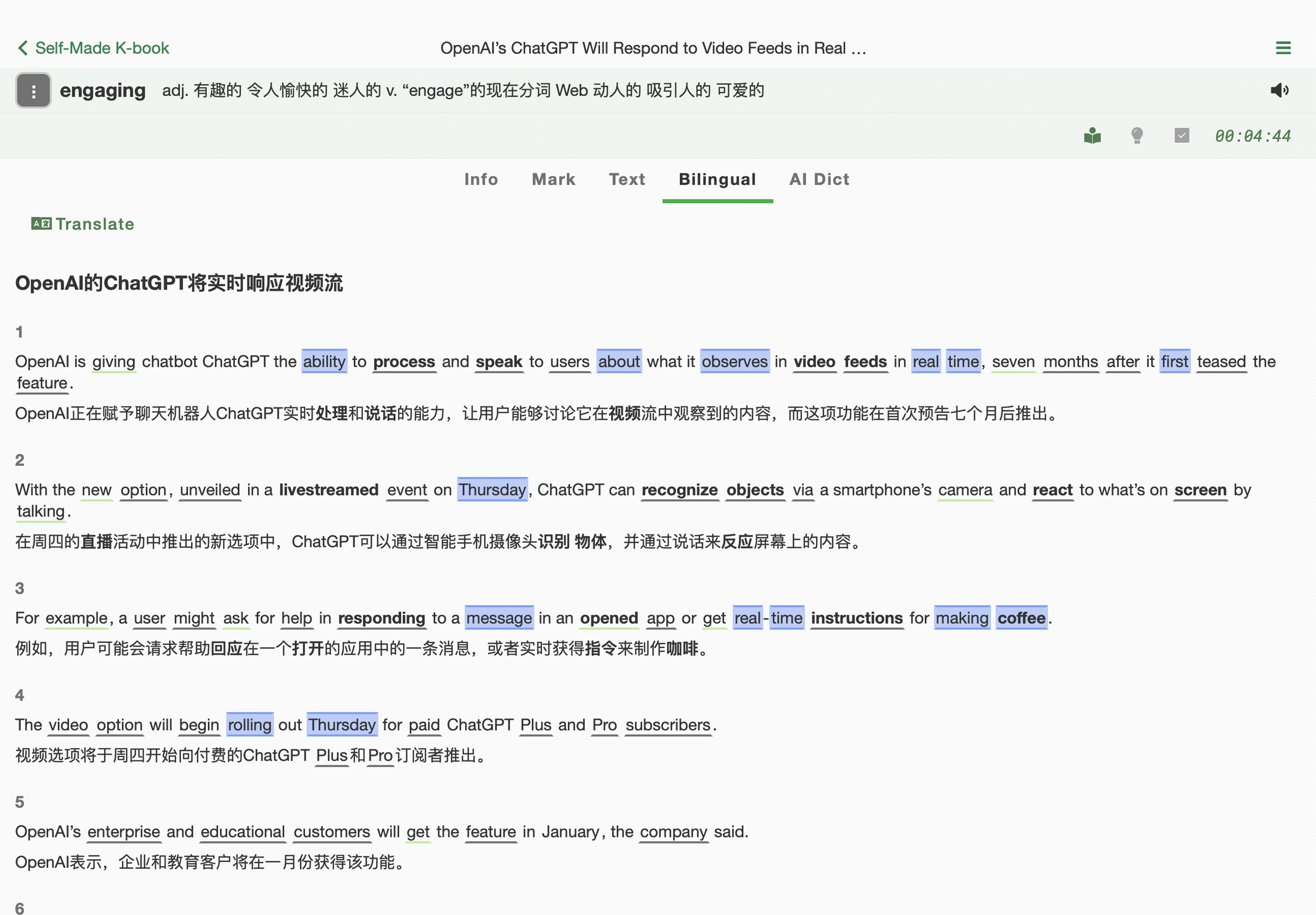The image size is (1316, 915).
Task: Click highlighted word "rolling" in paragraph 4
Action: click(x=250, y=725)
